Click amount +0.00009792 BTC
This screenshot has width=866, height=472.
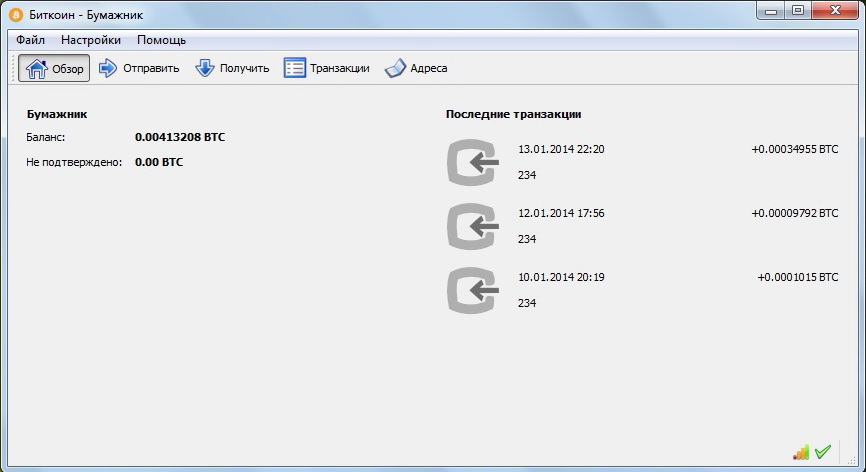tap(795, 213)
